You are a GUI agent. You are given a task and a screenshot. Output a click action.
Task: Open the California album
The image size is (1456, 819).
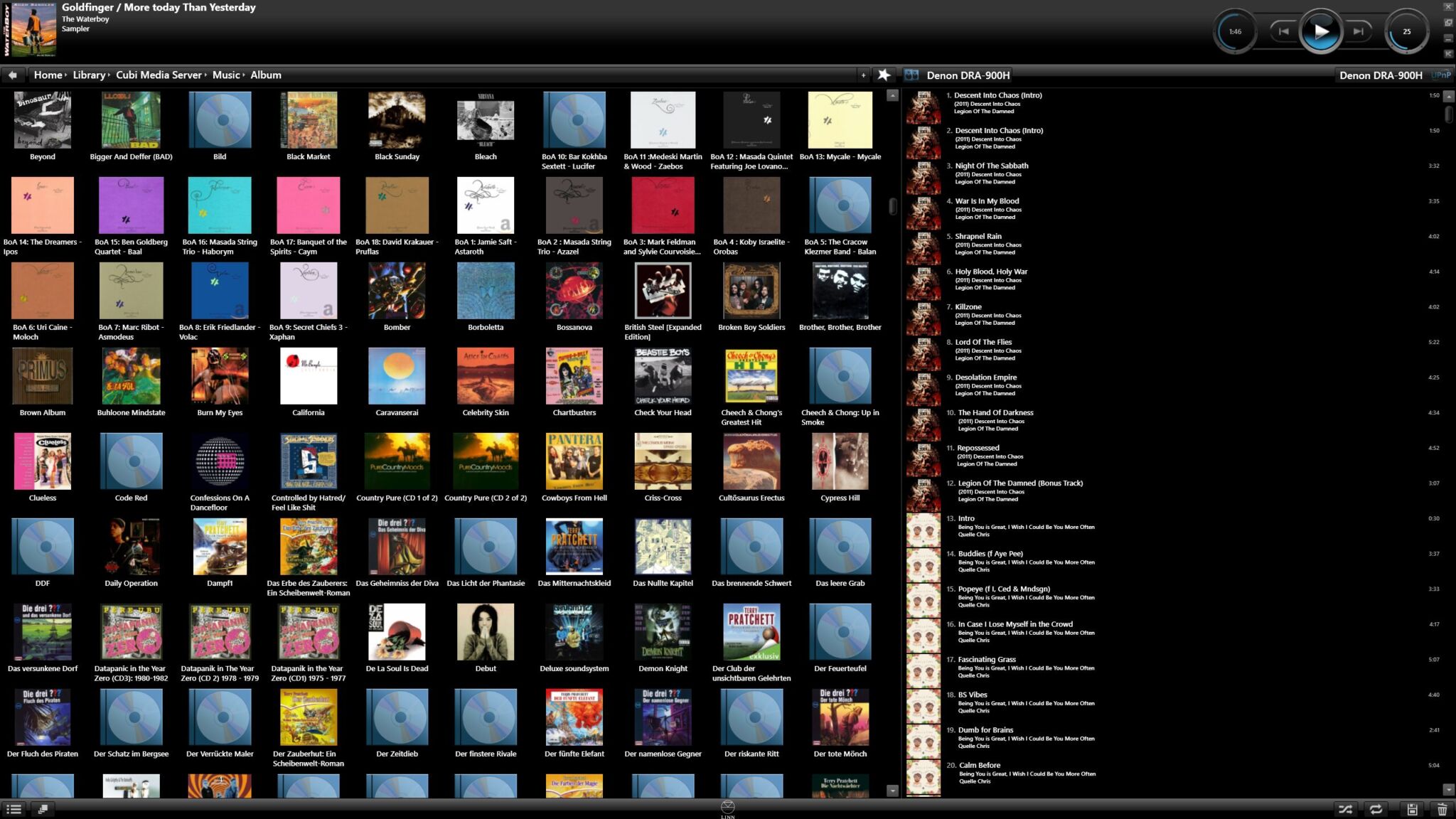(309, 382)
